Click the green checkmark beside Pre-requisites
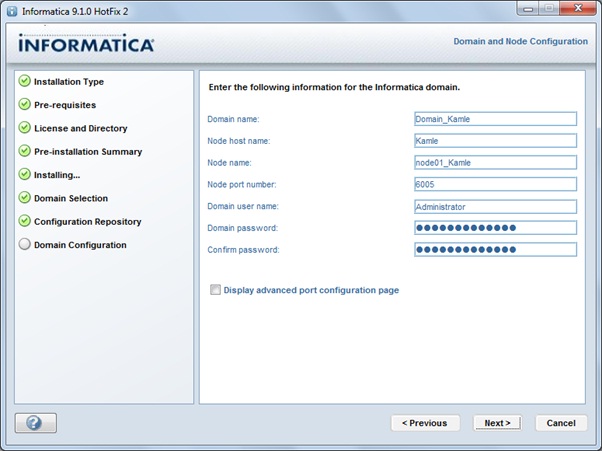Screen dimensions: 602x451 coord(25,104)
